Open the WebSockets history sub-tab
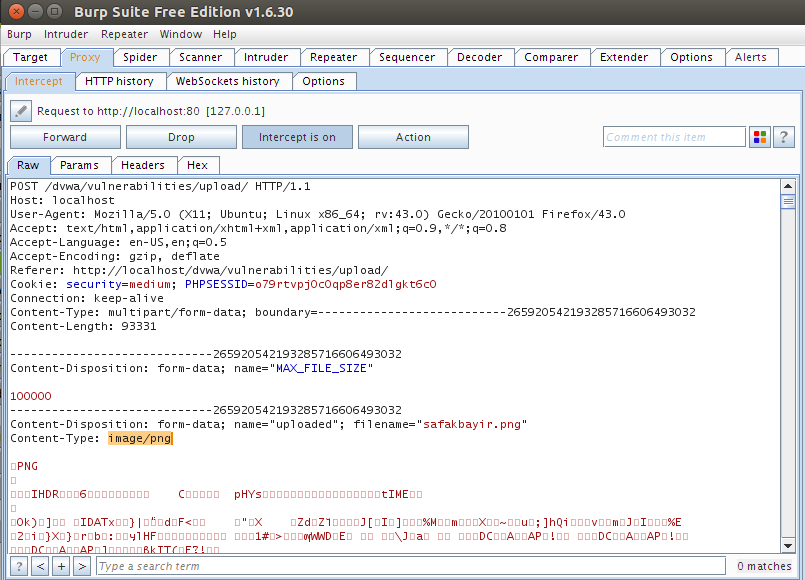 point(228,81)
